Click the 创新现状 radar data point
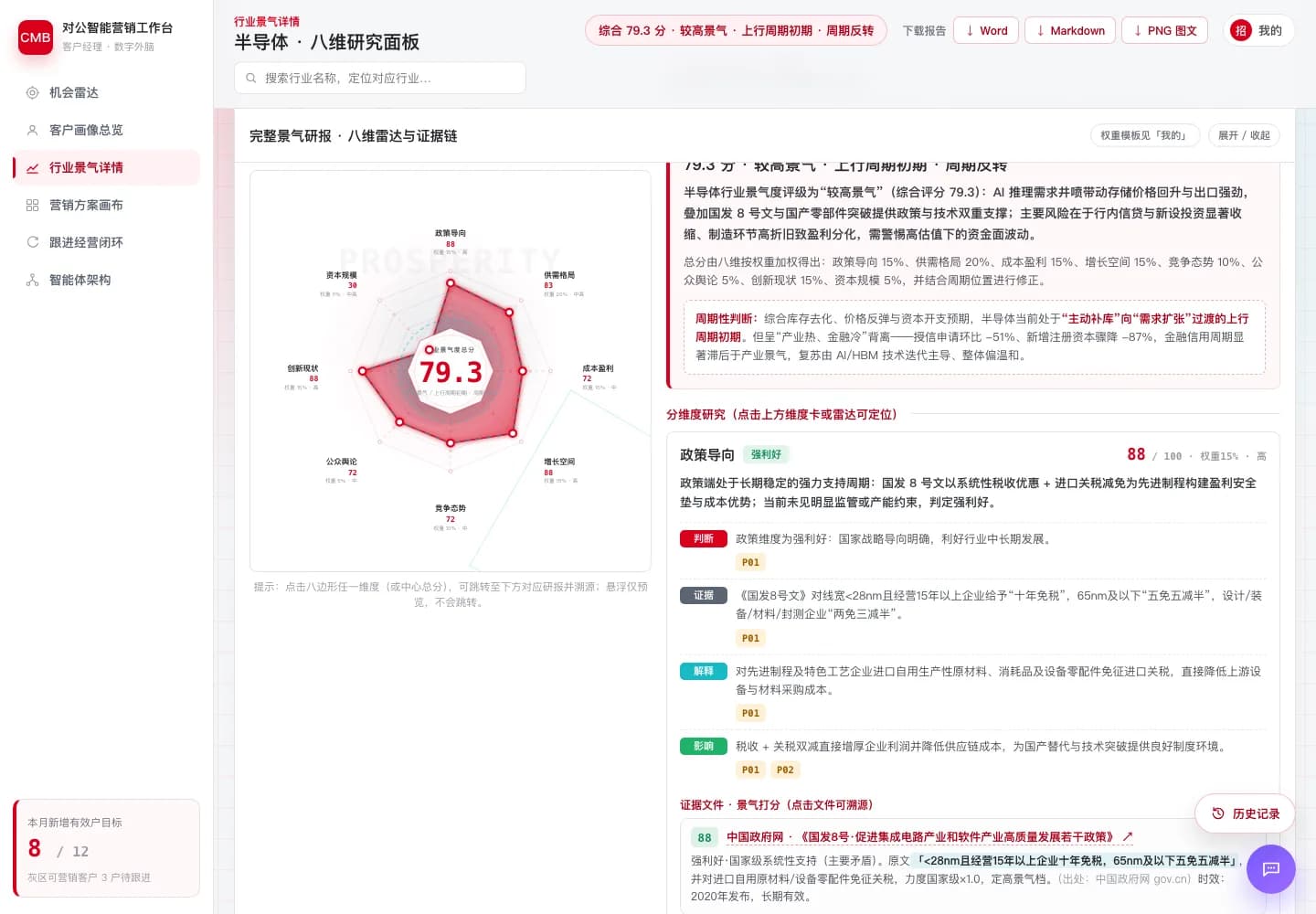The width and height of the screenshot is (1316, 914). pos(363,371)
